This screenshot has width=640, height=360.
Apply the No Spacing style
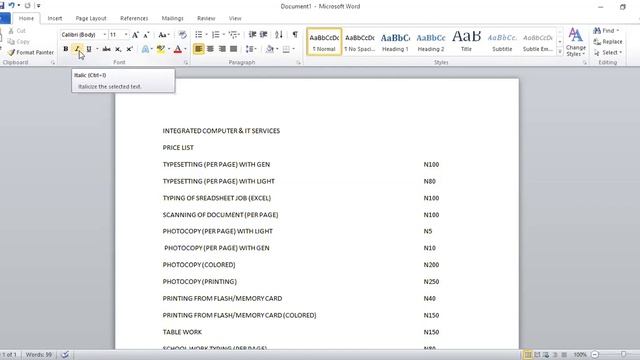tap(360, 42)
